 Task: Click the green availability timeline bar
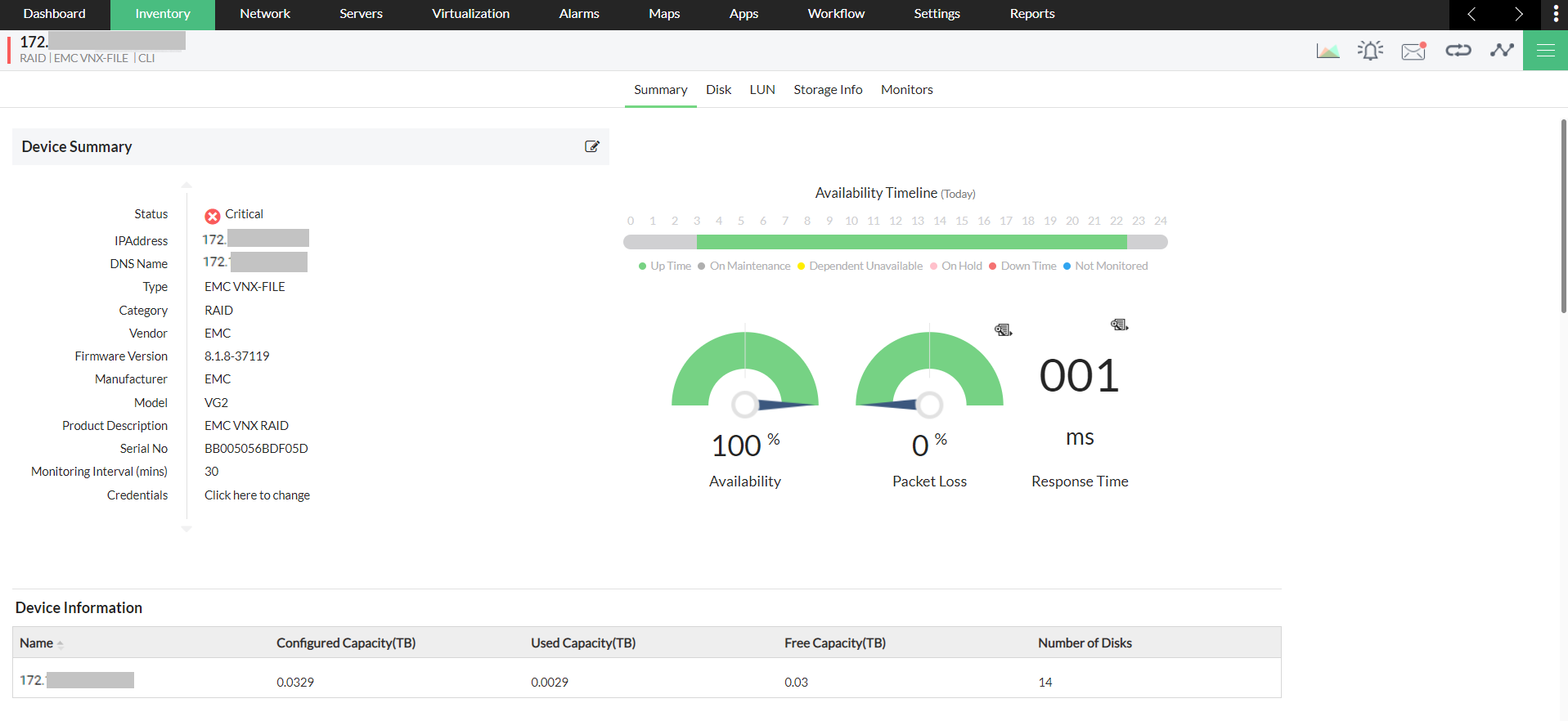tap(911, 242)
